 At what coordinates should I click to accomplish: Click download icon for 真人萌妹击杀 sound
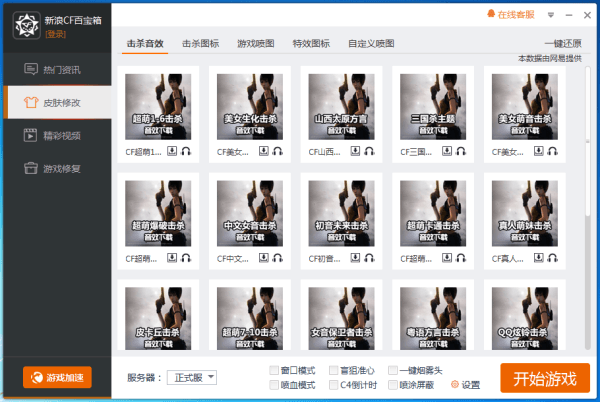coord(539,258)
